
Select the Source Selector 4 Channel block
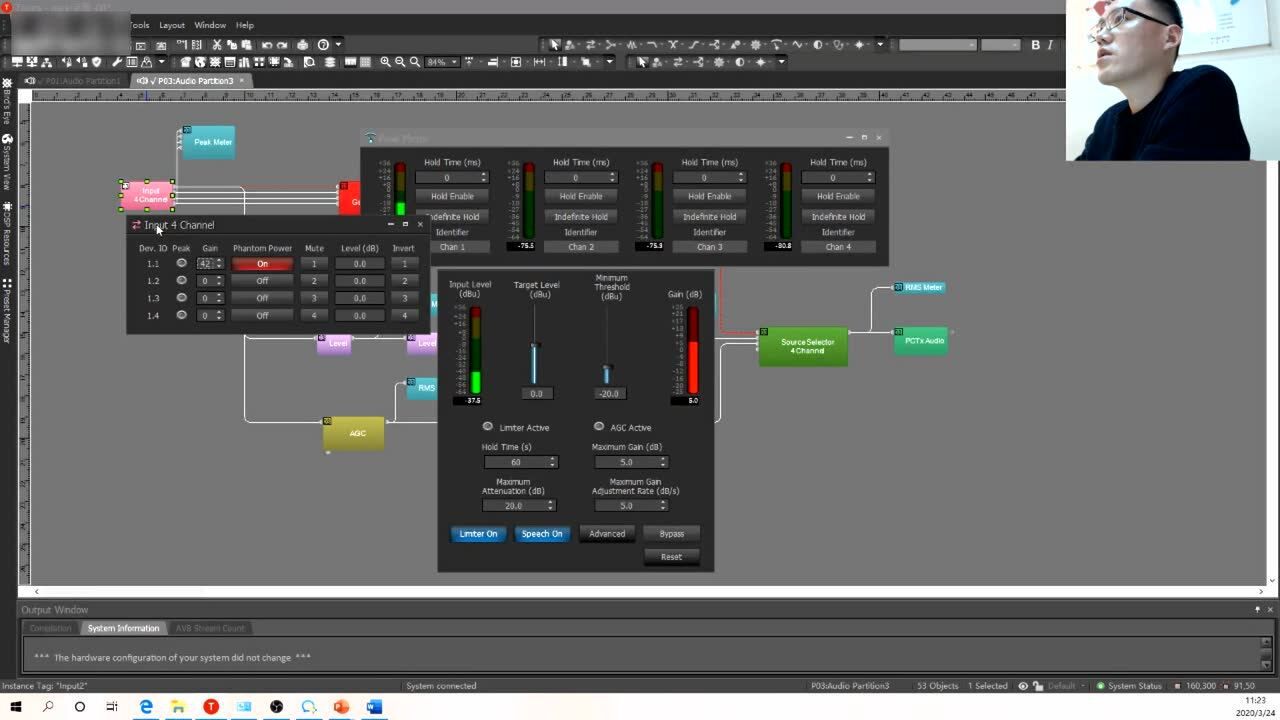coord(805,346)
